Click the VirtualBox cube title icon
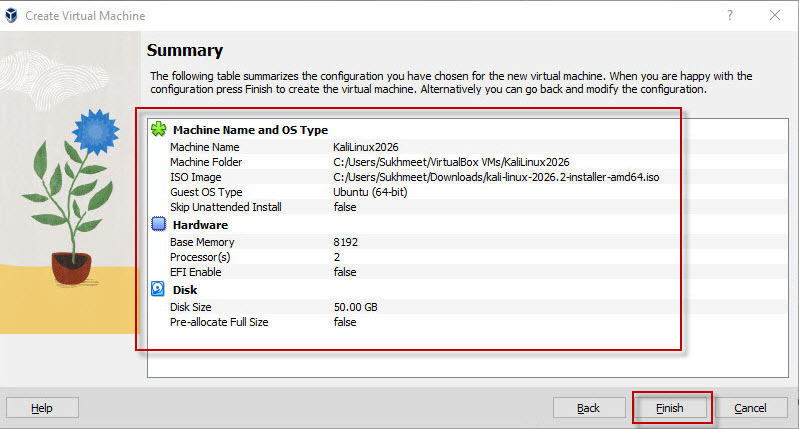799x429 pixels. tap(11, 16)
